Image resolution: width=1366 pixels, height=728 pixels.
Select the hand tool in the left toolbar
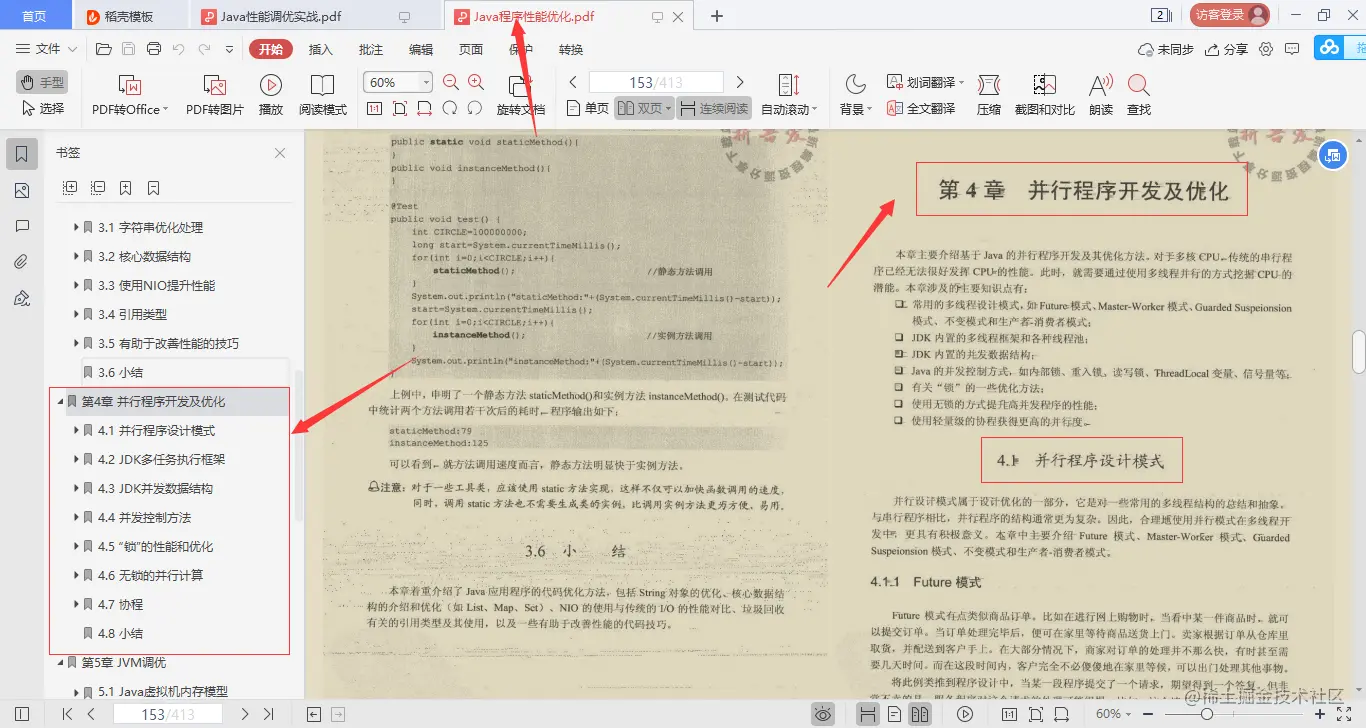(x=40, y=83)
